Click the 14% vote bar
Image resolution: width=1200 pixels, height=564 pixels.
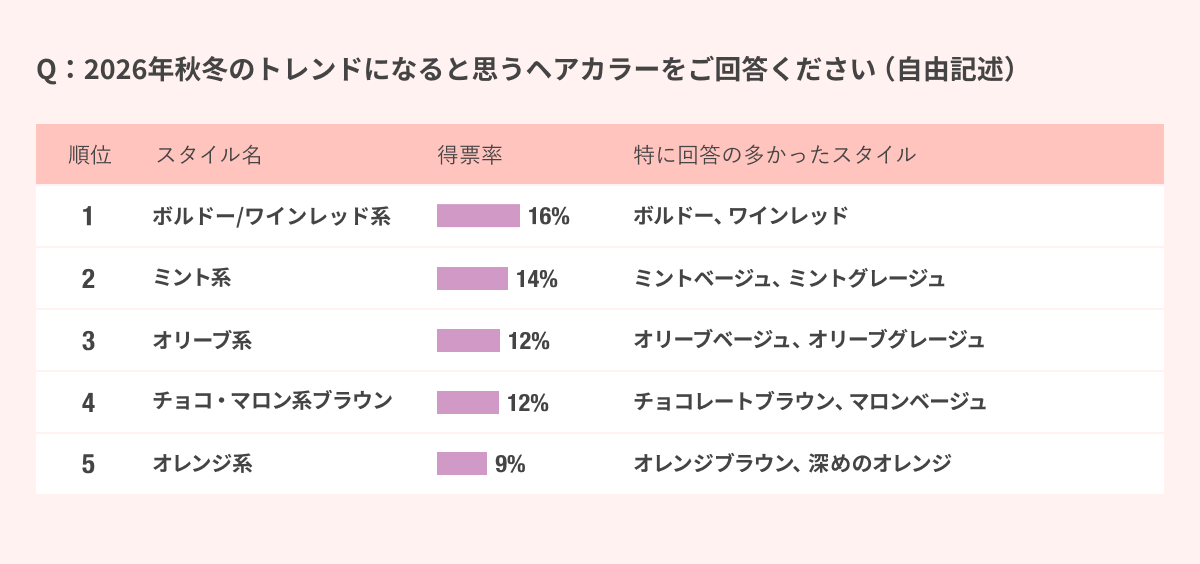pyautogui.click(x=472, y=278)
